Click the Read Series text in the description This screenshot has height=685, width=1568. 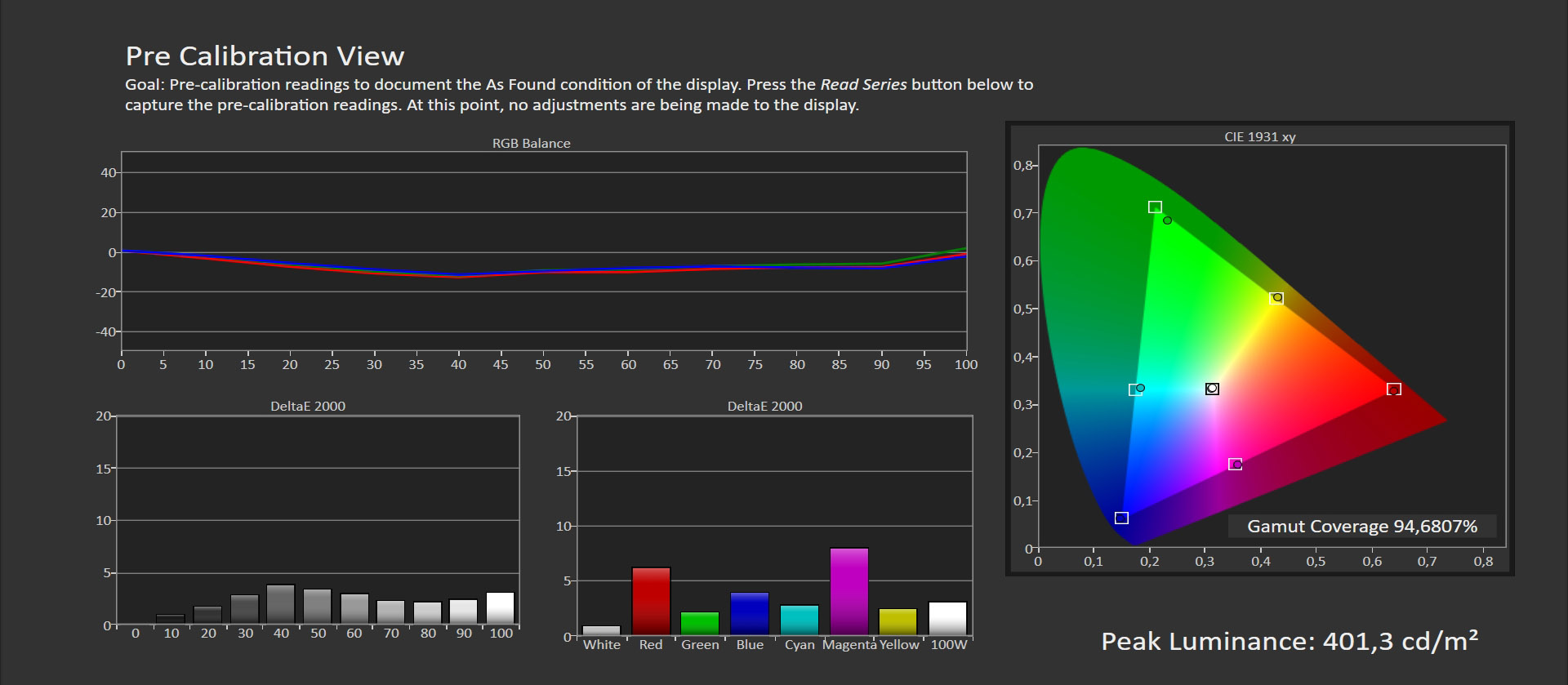863,84
